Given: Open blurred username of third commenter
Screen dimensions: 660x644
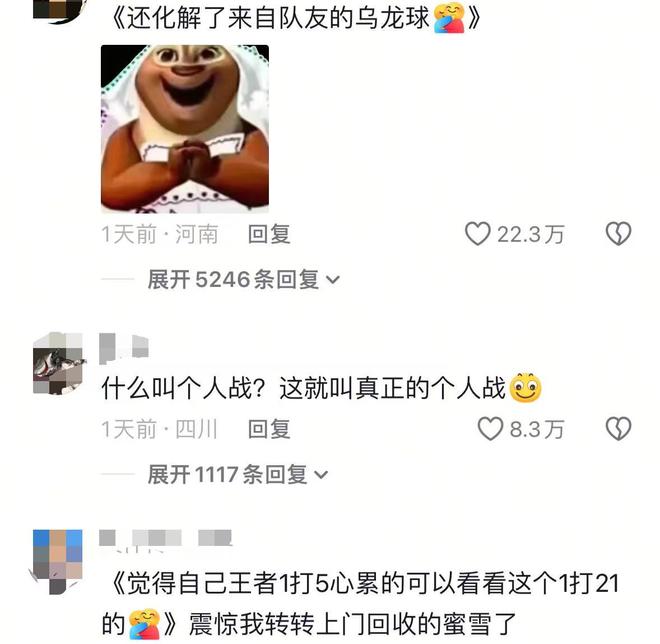Looking at the screenshot, I should coord(165,538).
